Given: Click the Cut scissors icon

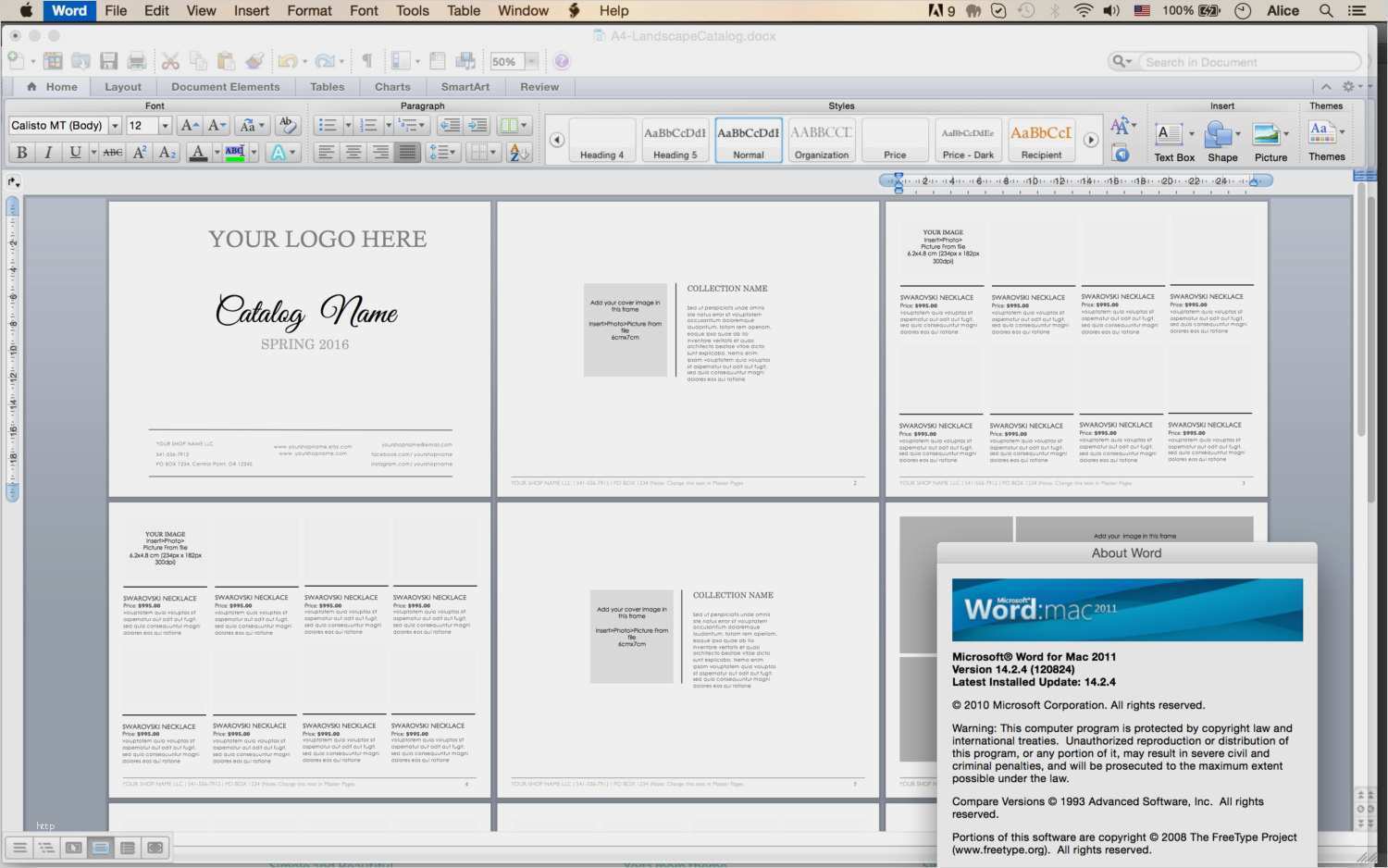Looking at the screenshot, I should [x=170, y=61].
